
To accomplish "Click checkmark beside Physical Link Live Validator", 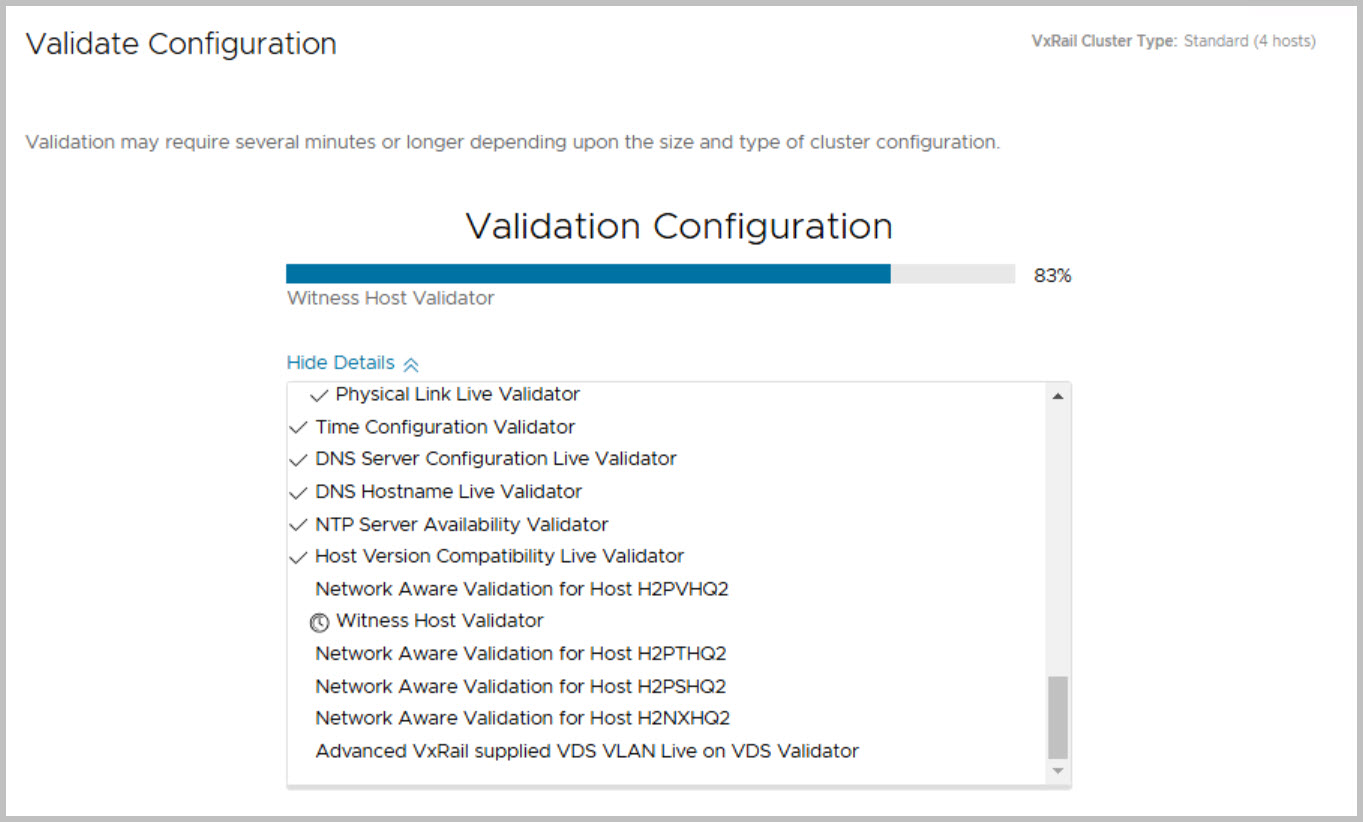I will pyautogui.click(x=319, y=395).
